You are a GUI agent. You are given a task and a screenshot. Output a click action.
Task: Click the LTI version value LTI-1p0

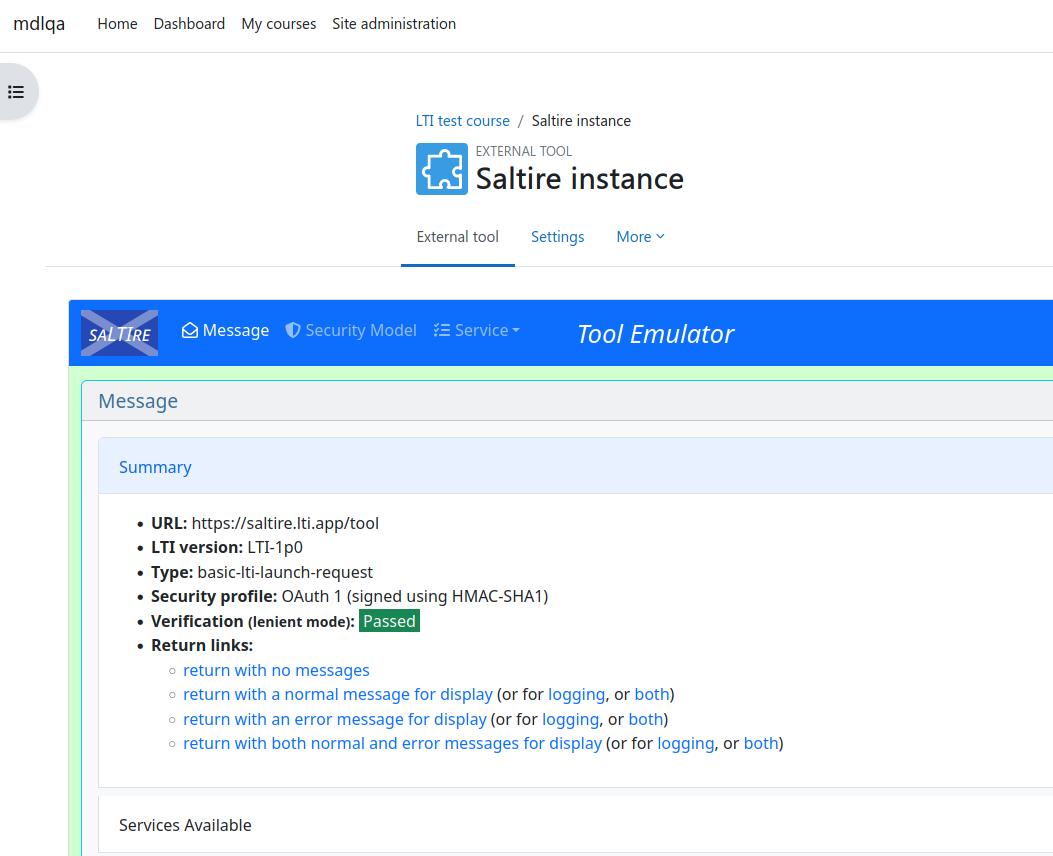(x=275, y=547)
